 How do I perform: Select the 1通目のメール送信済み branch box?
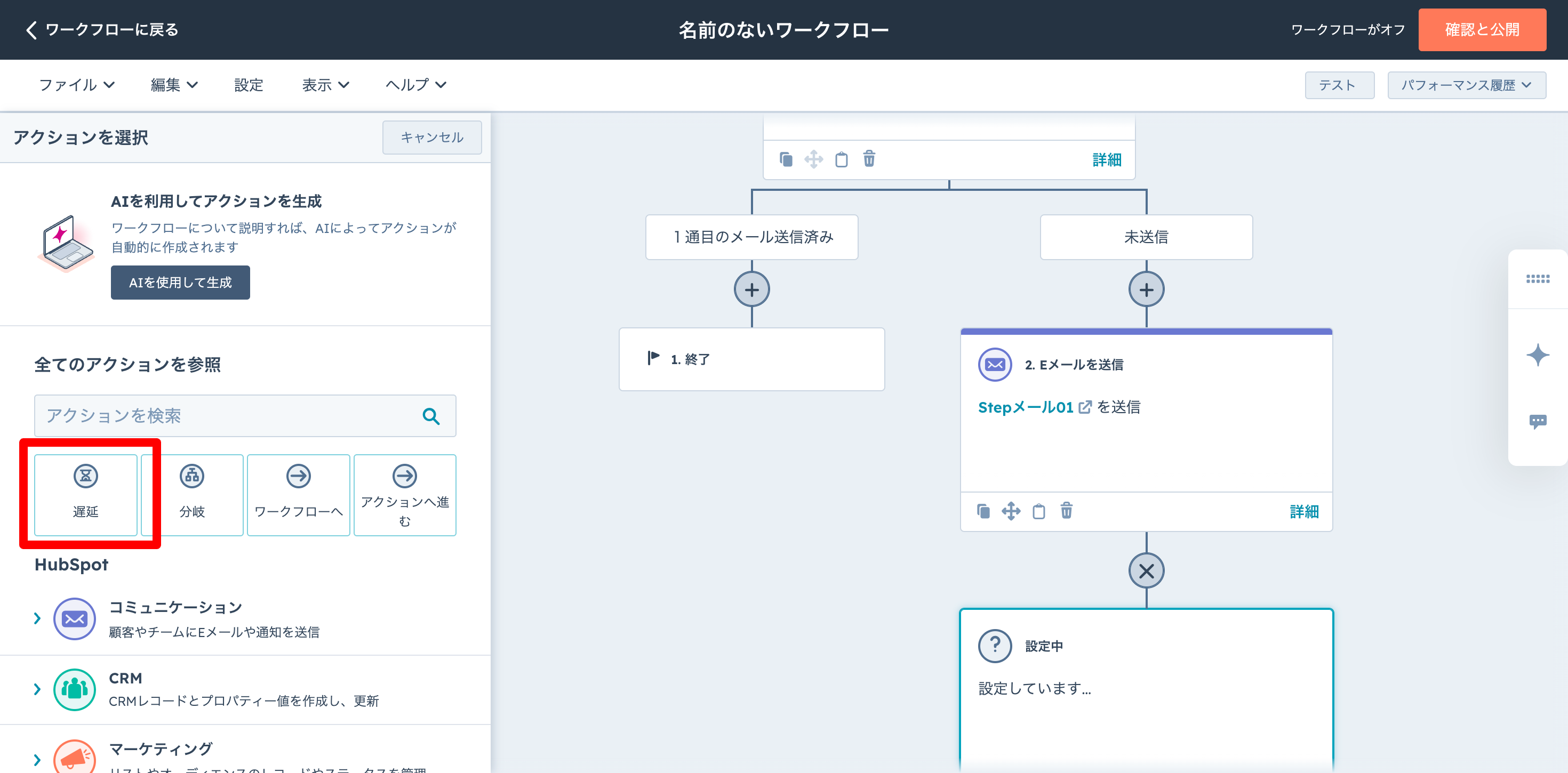(x=752, y=237)
